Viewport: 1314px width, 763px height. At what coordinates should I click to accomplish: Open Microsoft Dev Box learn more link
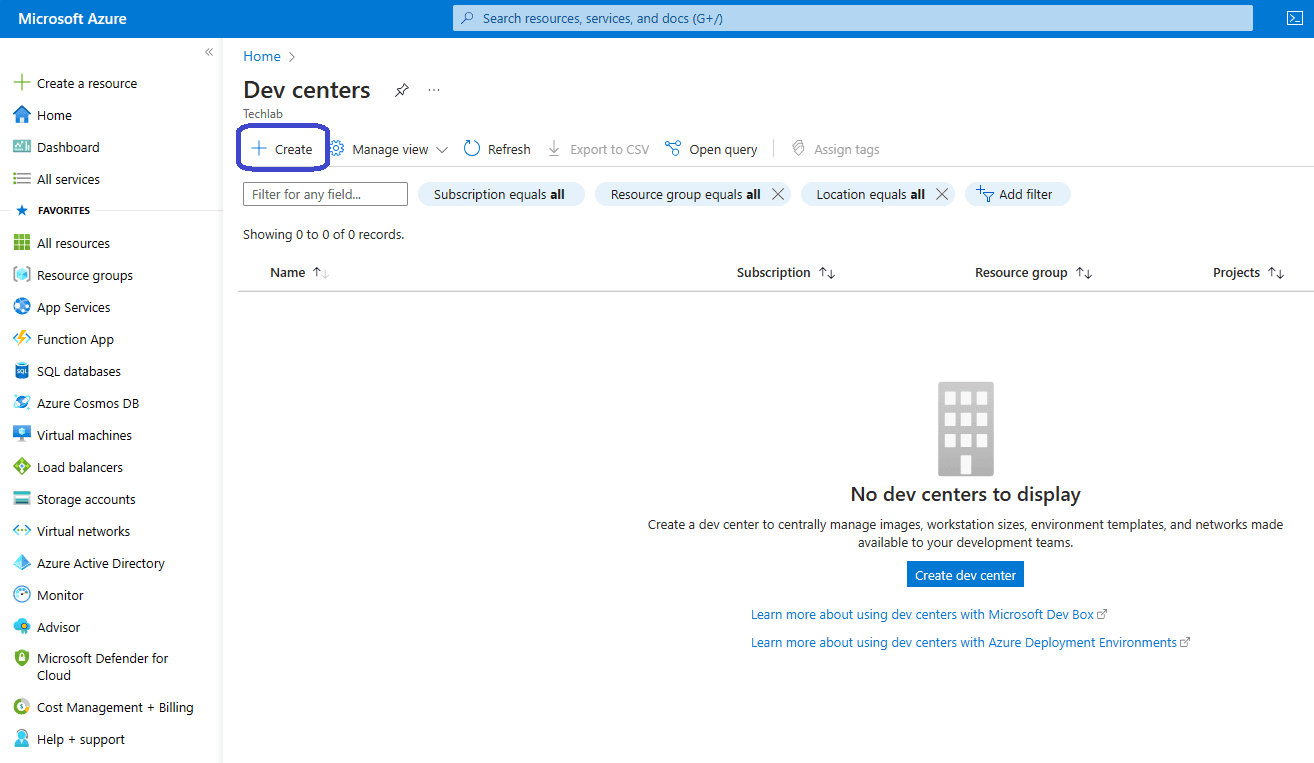[x=922, y=614]
